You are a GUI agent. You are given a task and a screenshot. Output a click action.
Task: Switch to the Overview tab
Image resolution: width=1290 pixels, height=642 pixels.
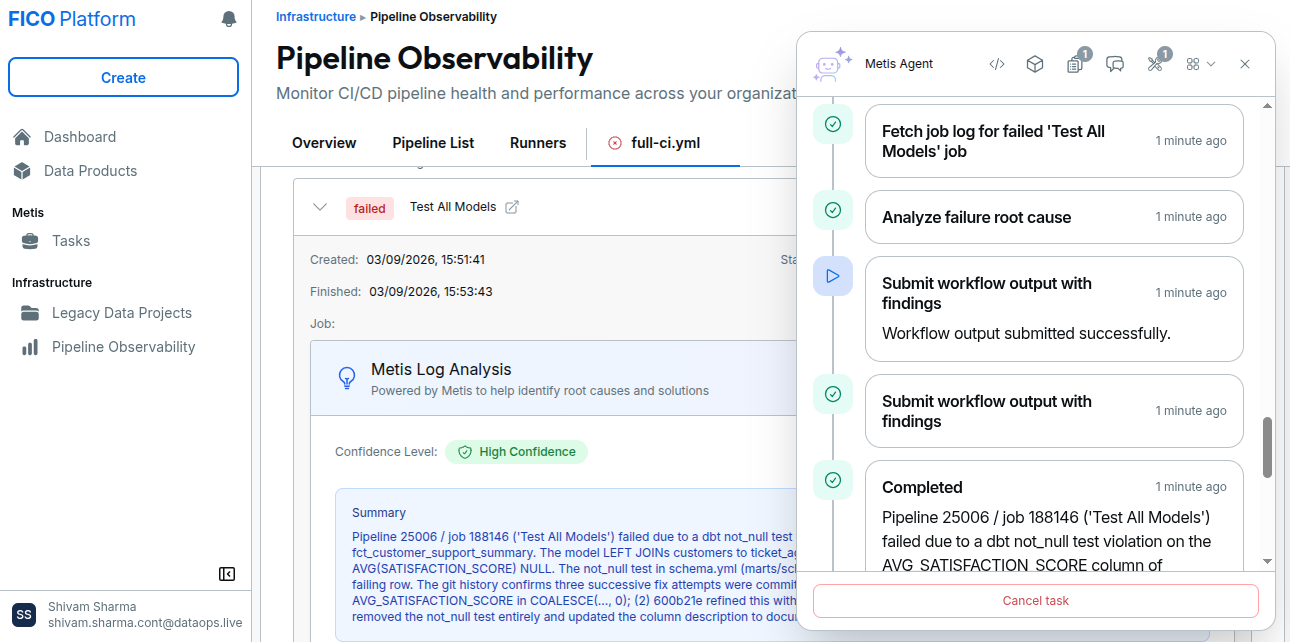coord(324,143)
